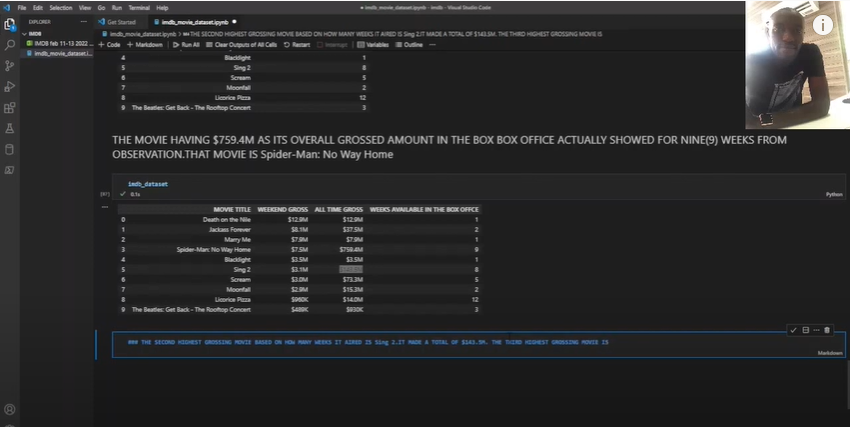This screenshot has height=427, width=850.
Task: Open the Extensions view
Action: click(x=10, y=107)
